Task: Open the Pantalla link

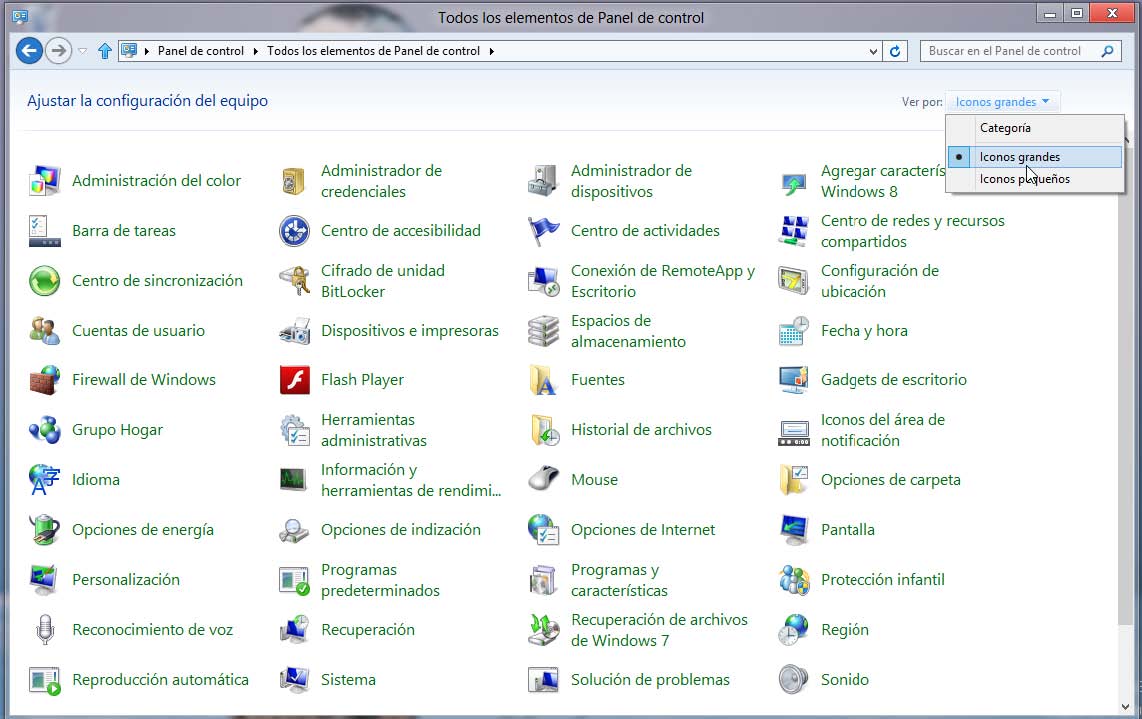Action: click(x=848, y=530)
